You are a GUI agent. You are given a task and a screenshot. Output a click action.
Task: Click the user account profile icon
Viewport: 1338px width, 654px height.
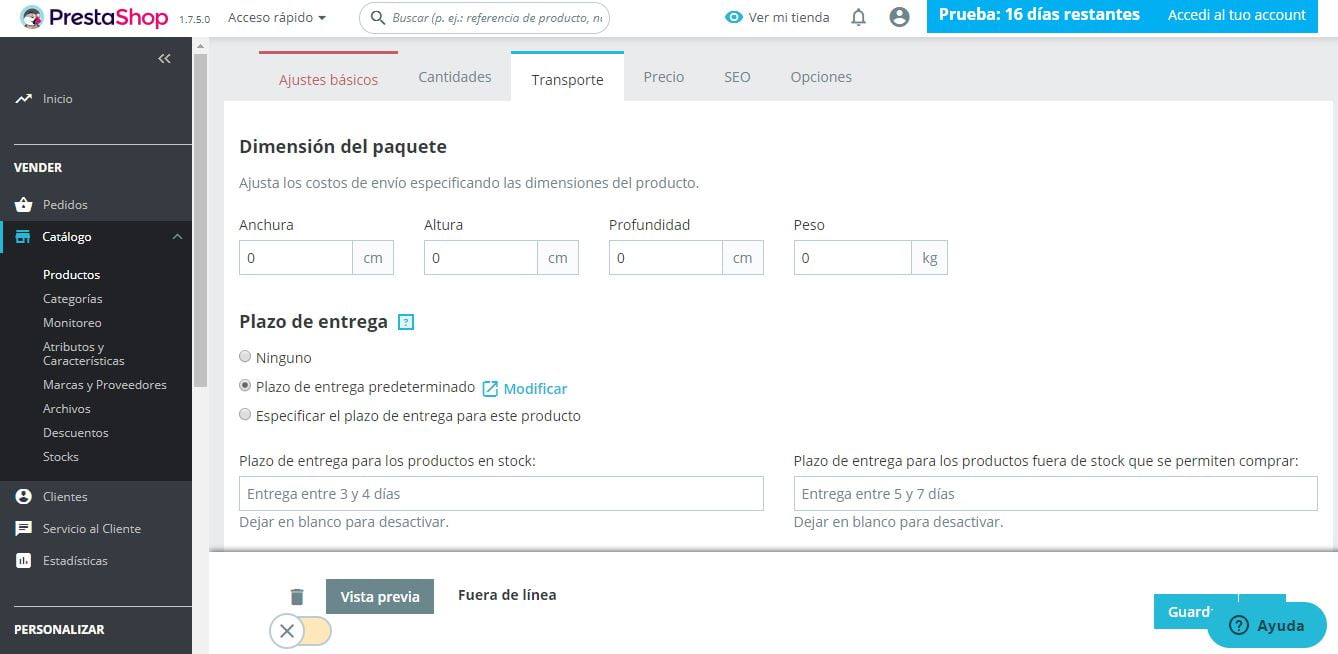click(x=897, y=17)
